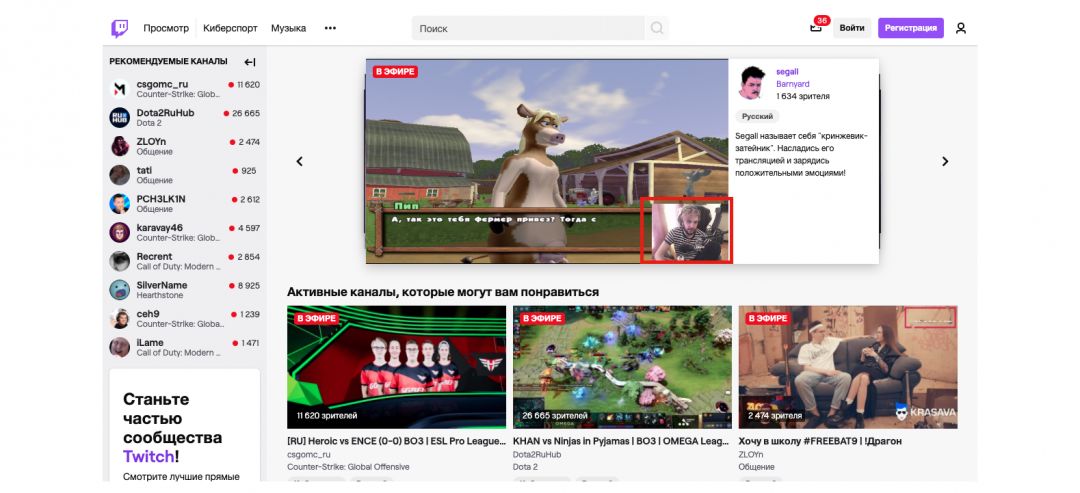Show previous featured stream in carousel
Viewport: 1080px width, 493px height.
click(x=299, y=161)
